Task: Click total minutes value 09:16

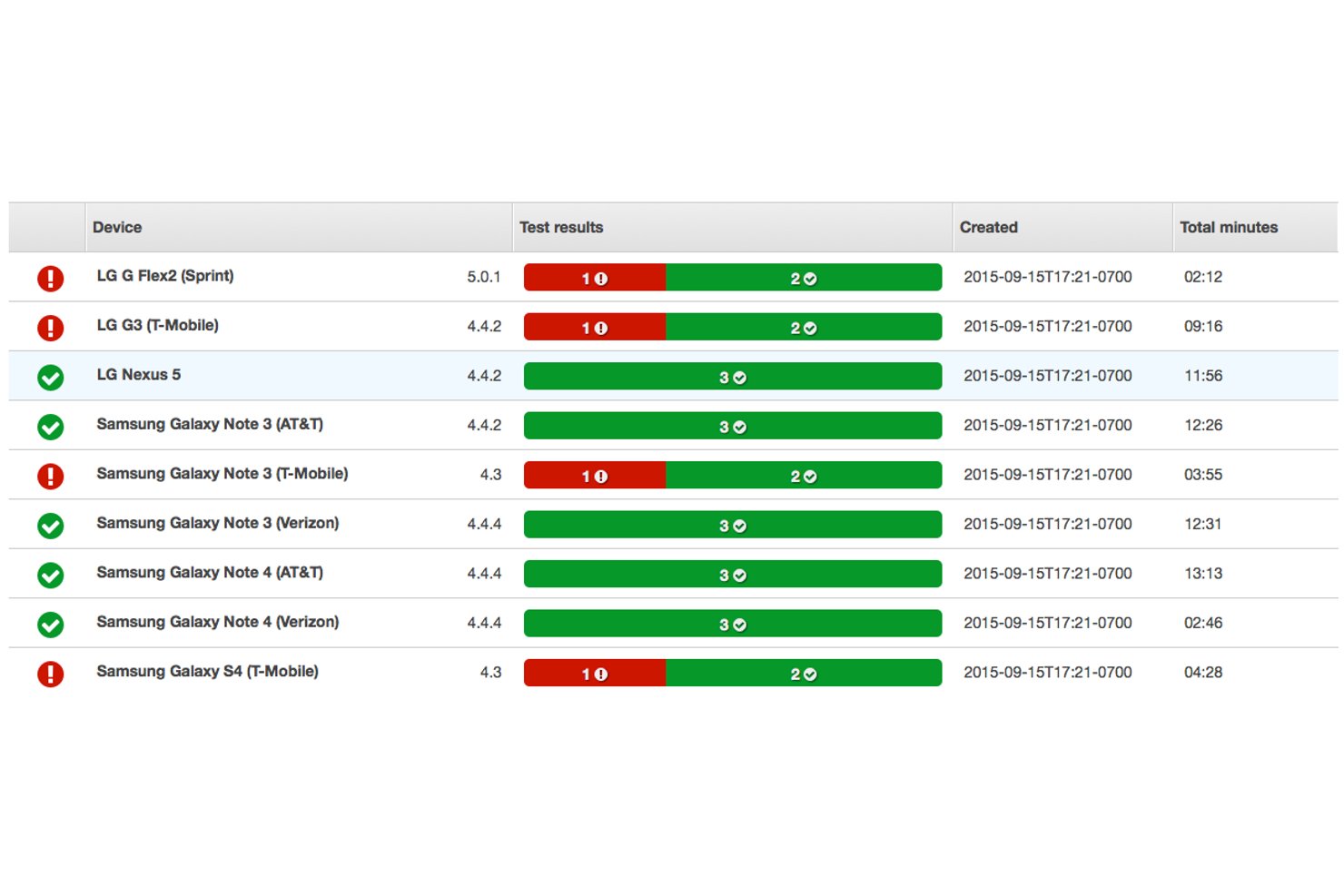Action: point(1203,326)
